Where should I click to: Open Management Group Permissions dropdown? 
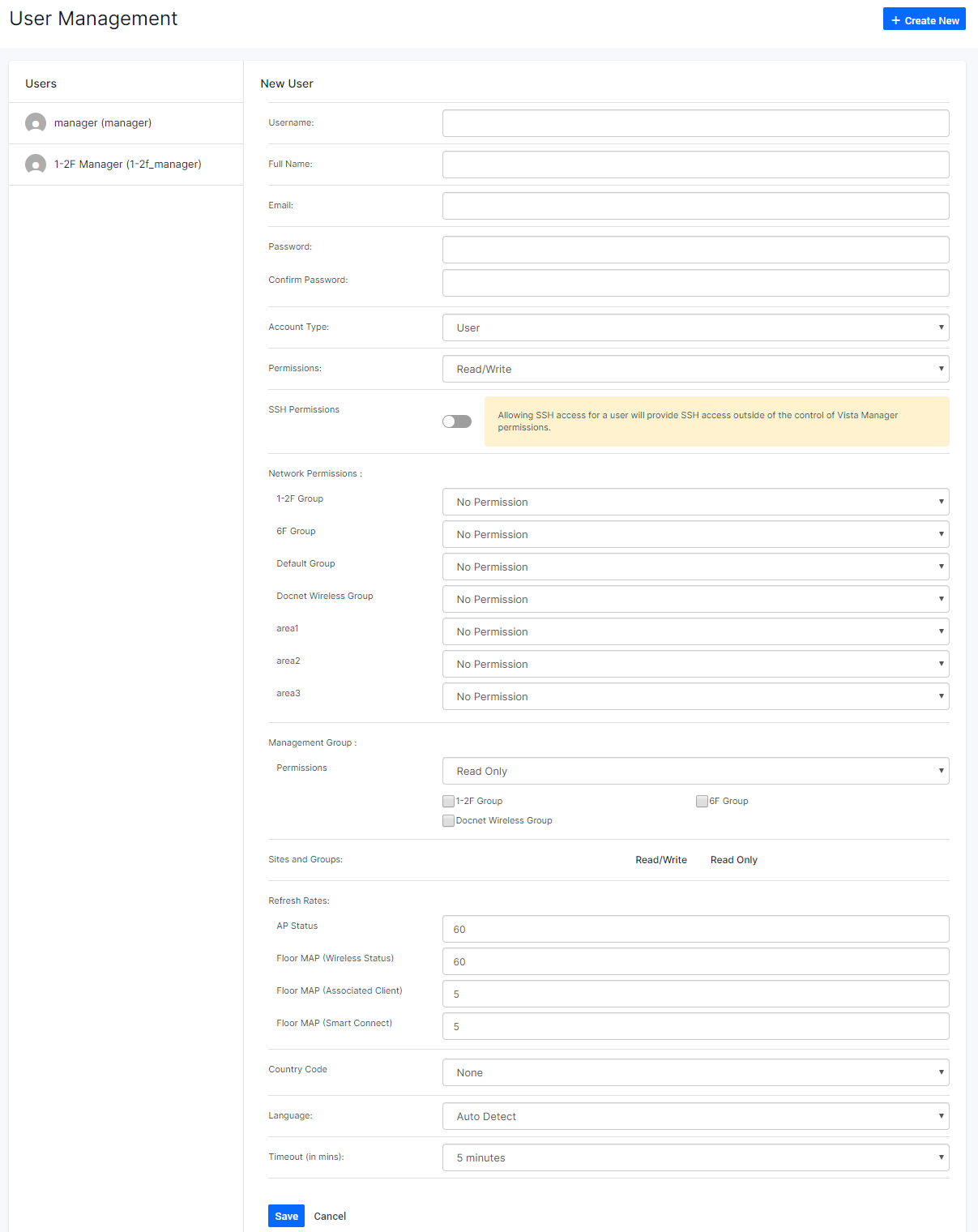pos(695,771)
